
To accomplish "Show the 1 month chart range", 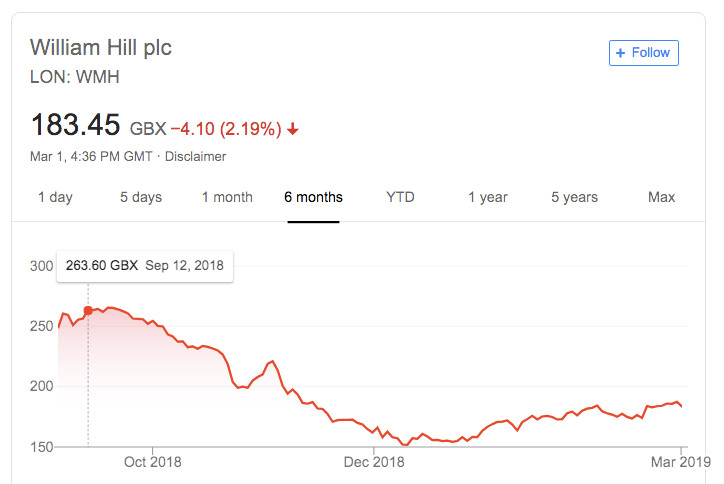I will pos(227,197).
